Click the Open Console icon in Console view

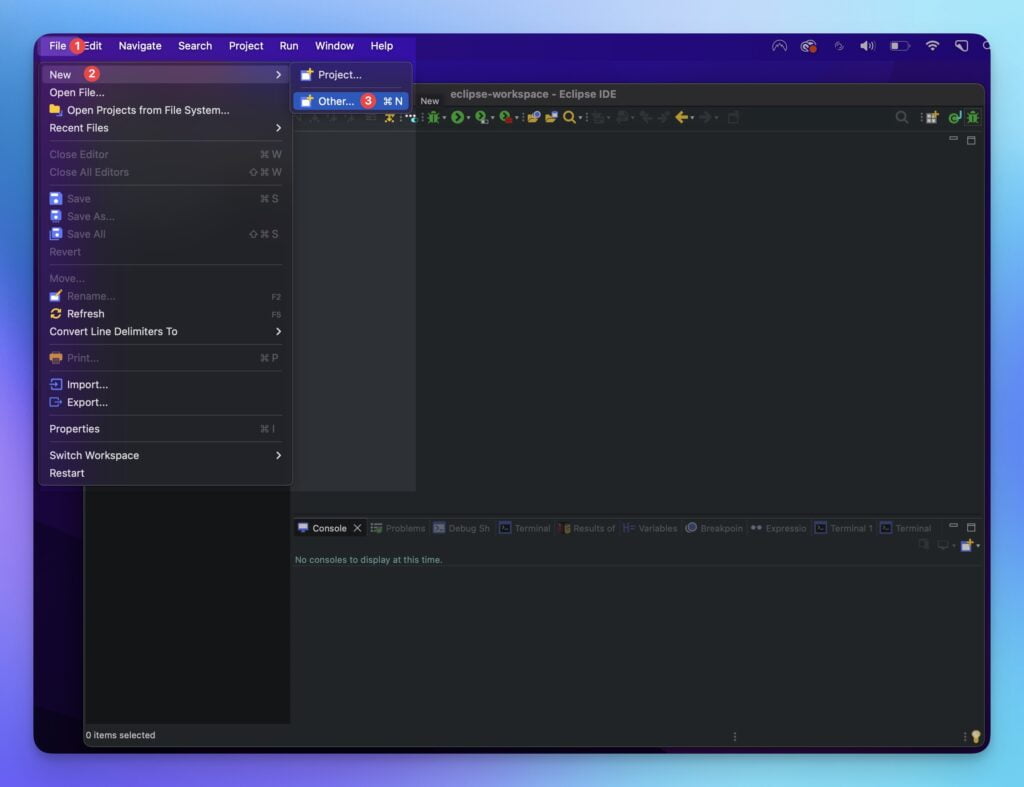[967, 545]
